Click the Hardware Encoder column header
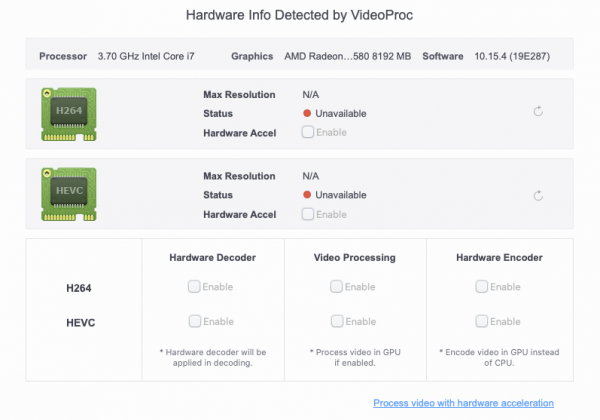Viewport: 600px width, 420px height. 500,257
